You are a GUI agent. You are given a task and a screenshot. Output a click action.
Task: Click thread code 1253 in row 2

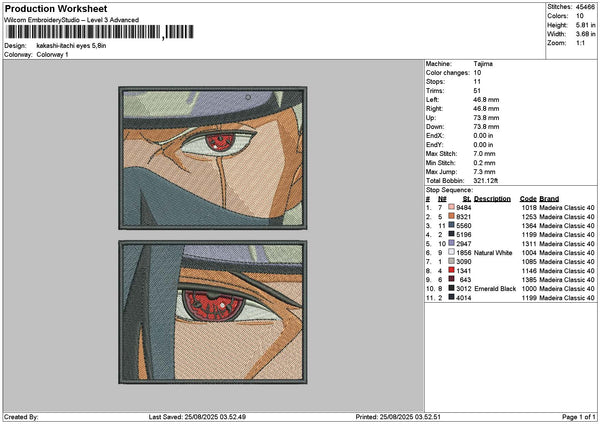529,217
